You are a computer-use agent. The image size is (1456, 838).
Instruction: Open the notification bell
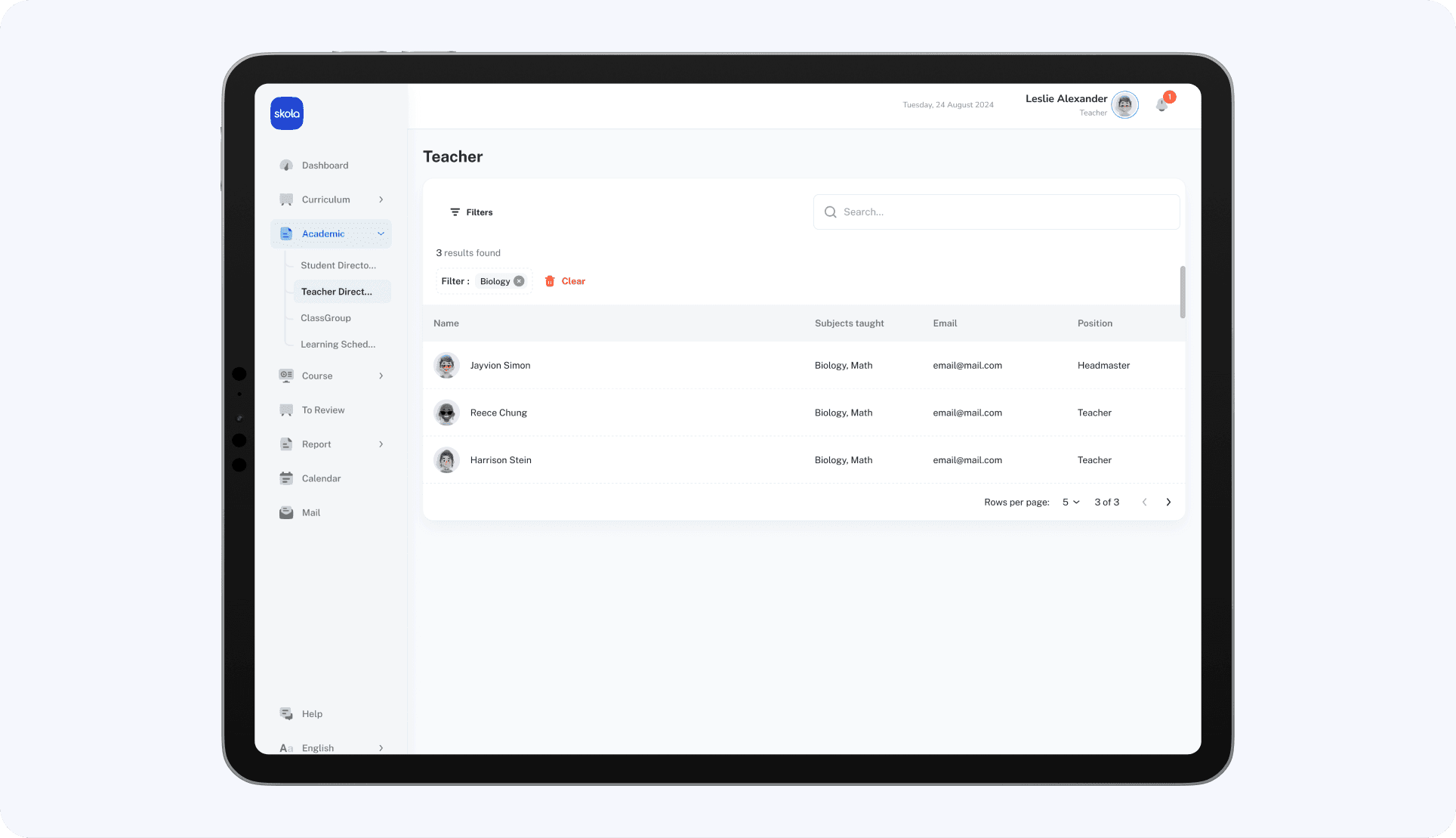point(1161,105)
